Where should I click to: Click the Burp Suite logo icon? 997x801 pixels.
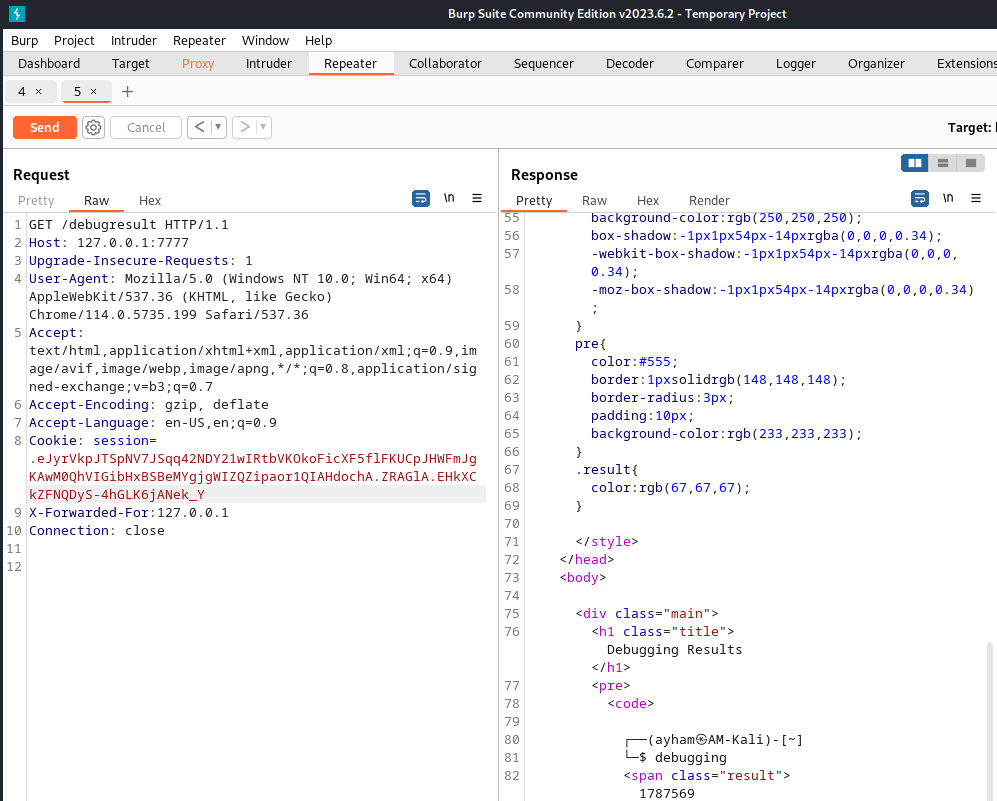coord(17,13)
